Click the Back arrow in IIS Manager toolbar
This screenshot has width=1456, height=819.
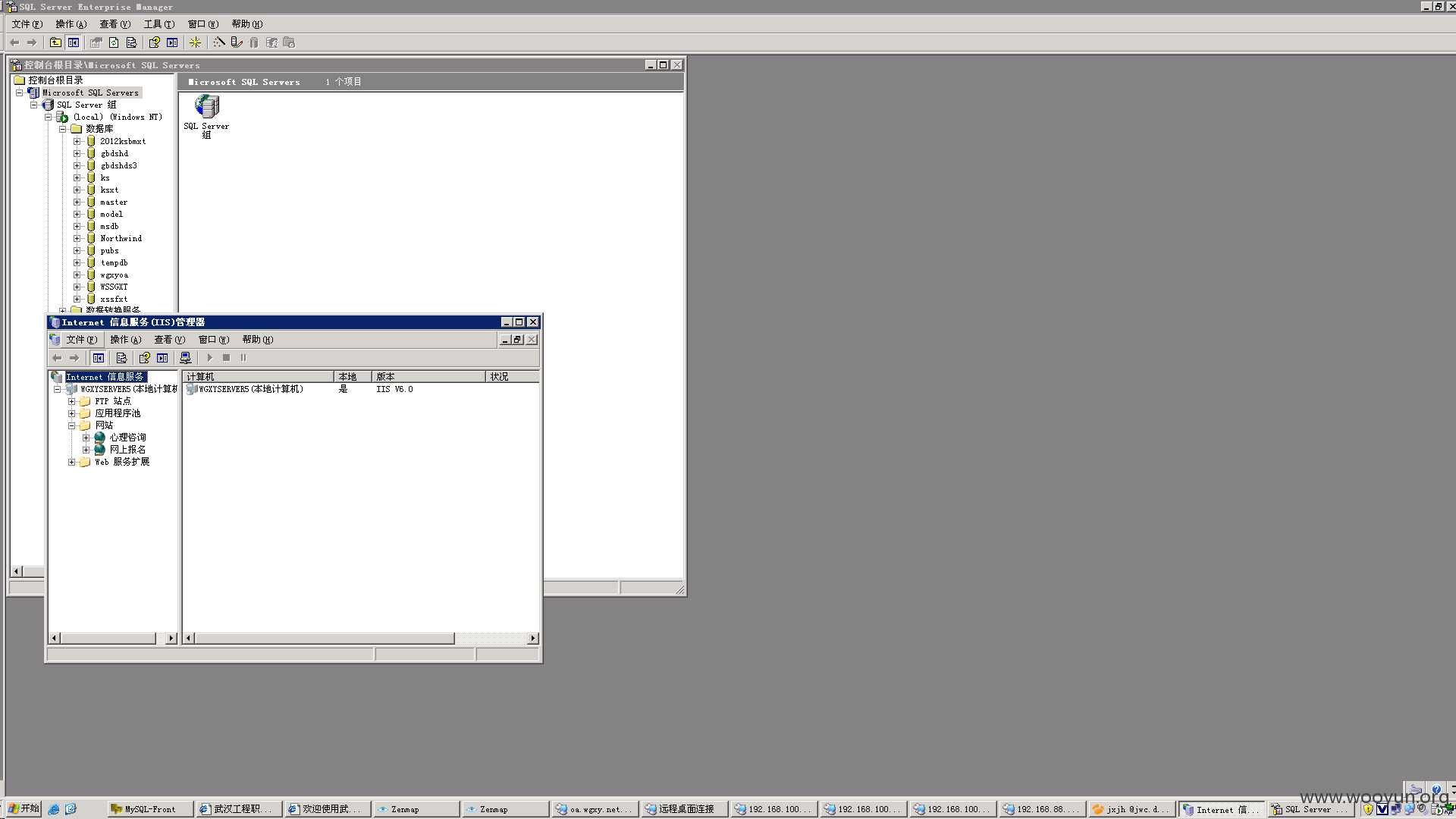(x=57, y=358)
